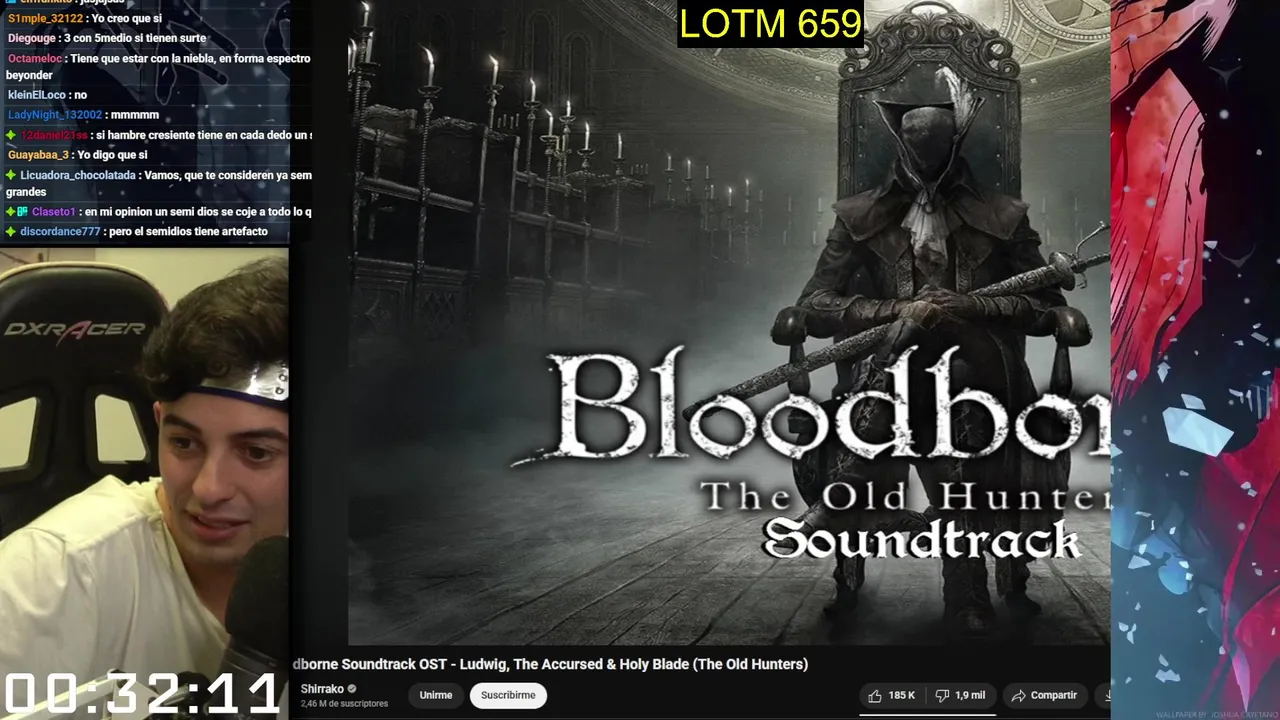Click the cyan badge before Claseto1
The height and width of the screenshot is (720, 1280).
coord(22,212)
